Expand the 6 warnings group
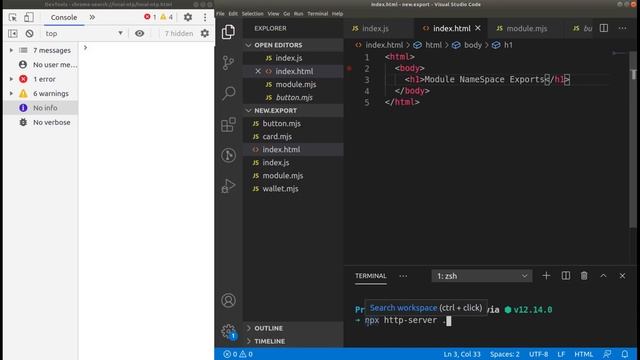Screen dimensions: 640x360 (x=11, y=93)
